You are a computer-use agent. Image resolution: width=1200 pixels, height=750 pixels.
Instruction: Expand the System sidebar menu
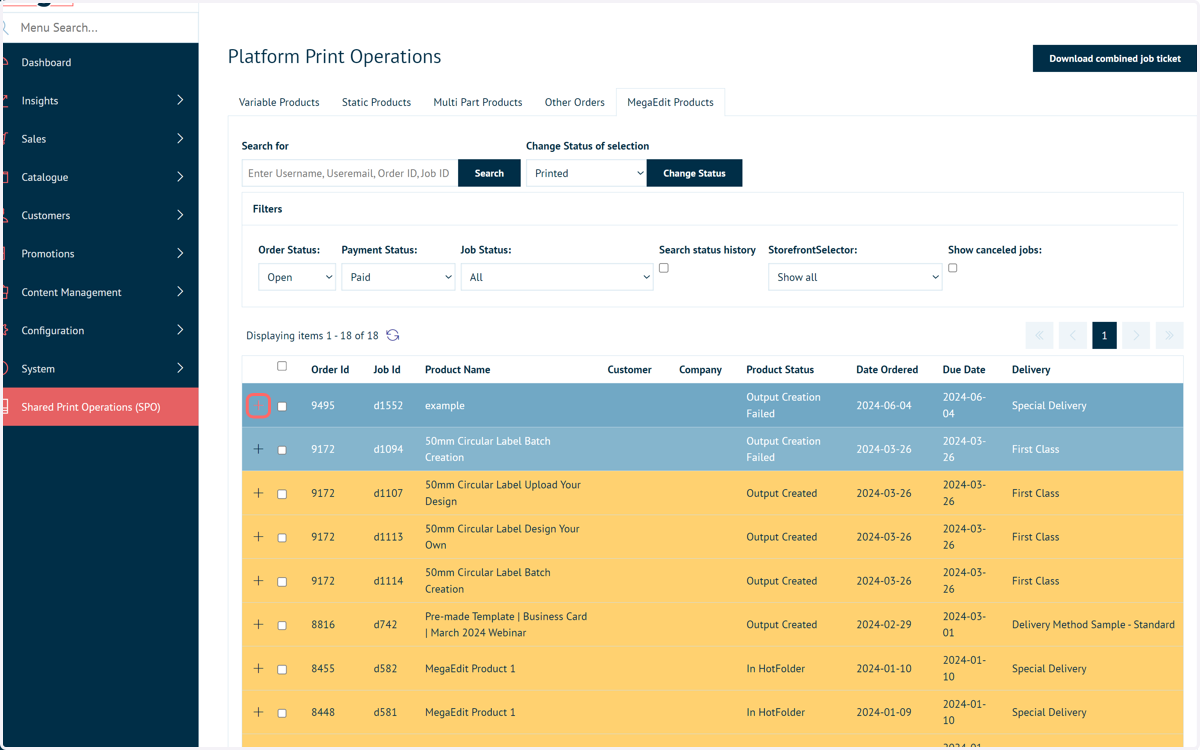click(x=100, y=369)
